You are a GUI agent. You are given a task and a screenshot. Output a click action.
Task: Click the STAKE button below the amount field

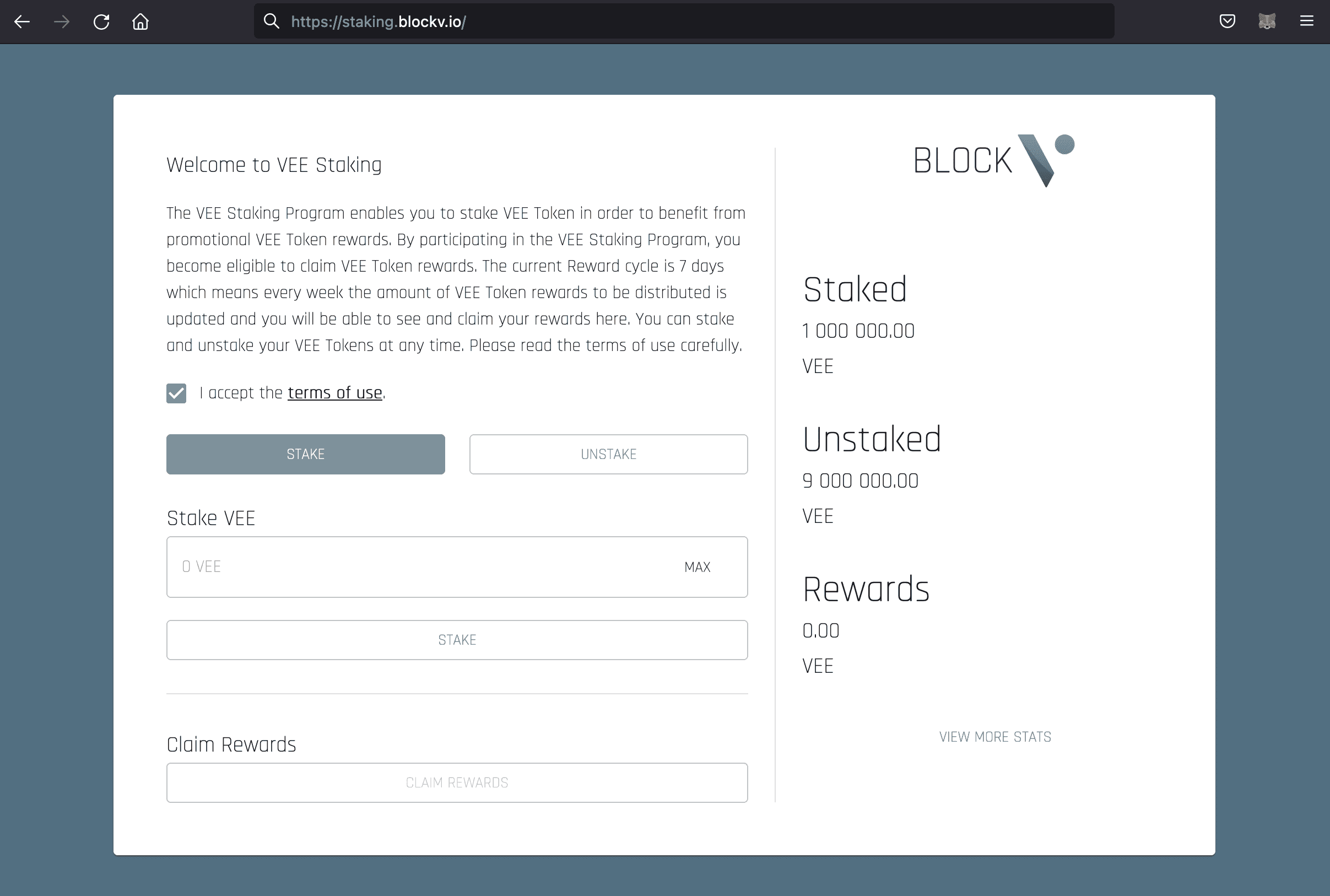[x=457, y=639]
